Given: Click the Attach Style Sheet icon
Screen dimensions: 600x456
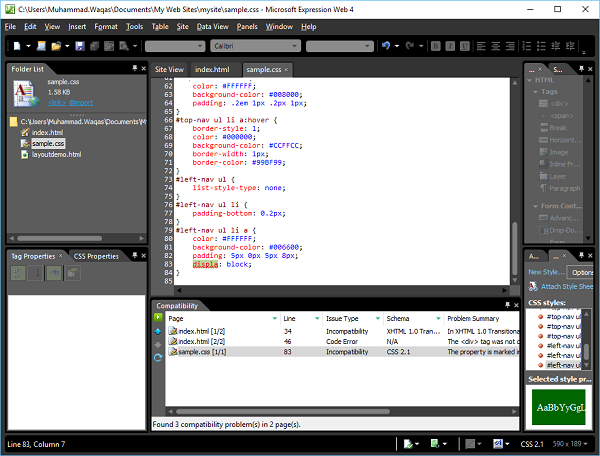Looking at the screenshot, I should click(532, 286).
